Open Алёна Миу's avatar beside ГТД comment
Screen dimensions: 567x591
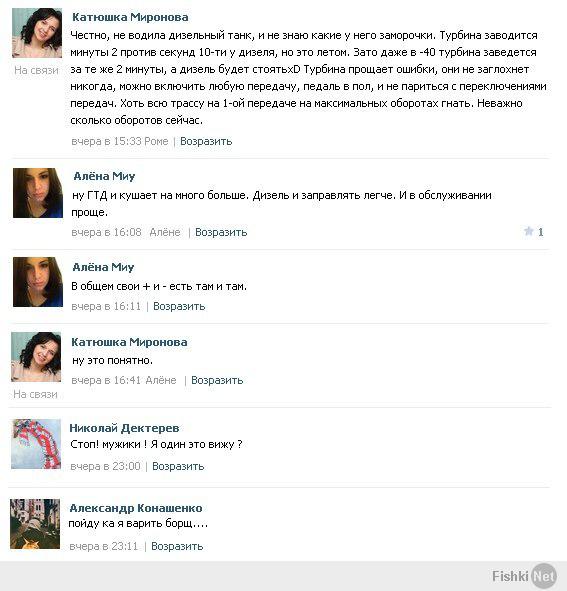tap(38, 193)
